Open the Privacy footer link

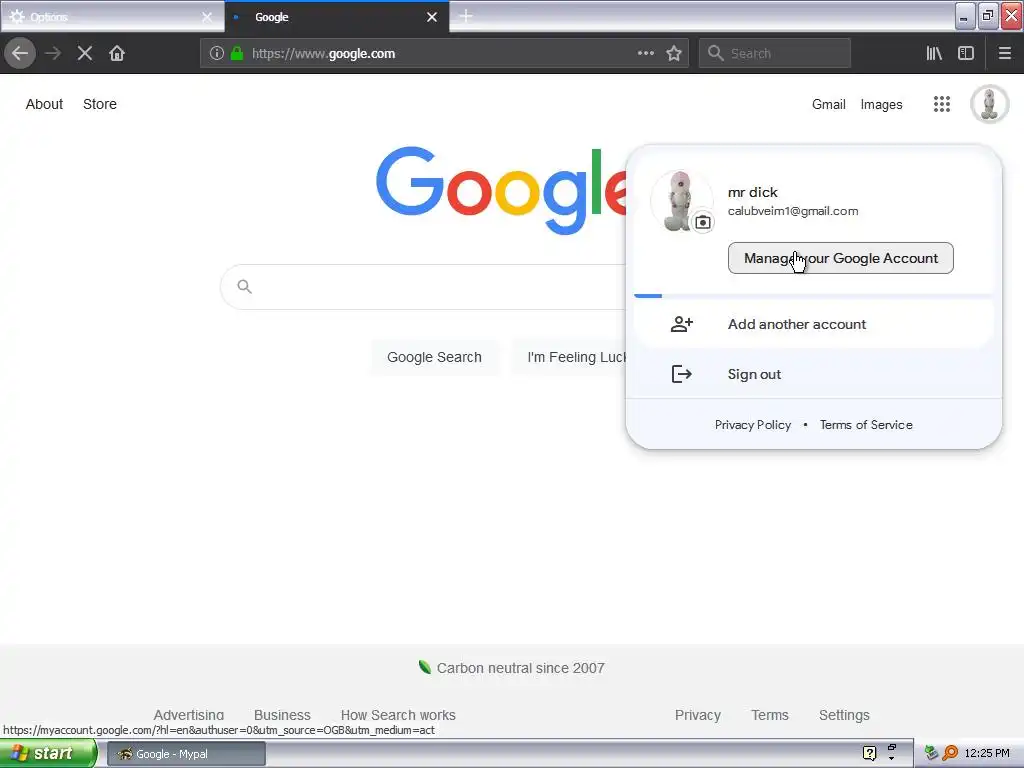point(697,715)
